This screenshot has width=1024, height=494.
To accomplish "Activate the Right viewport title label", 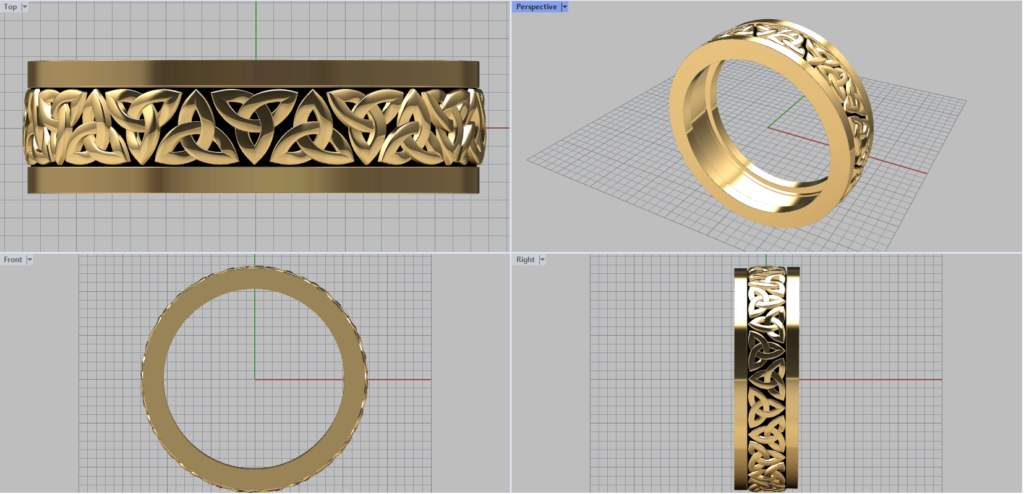I will click(525, 259).
